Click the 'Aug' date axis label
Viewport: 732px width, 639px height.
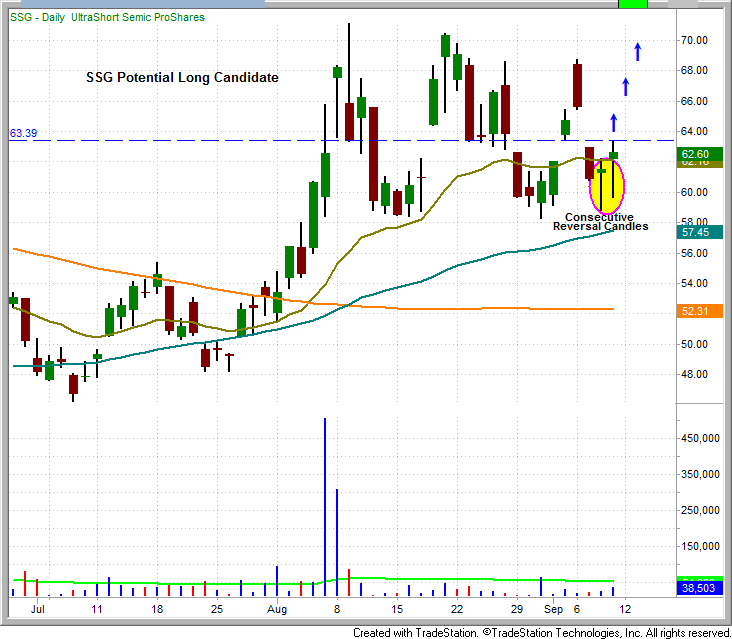277,609
